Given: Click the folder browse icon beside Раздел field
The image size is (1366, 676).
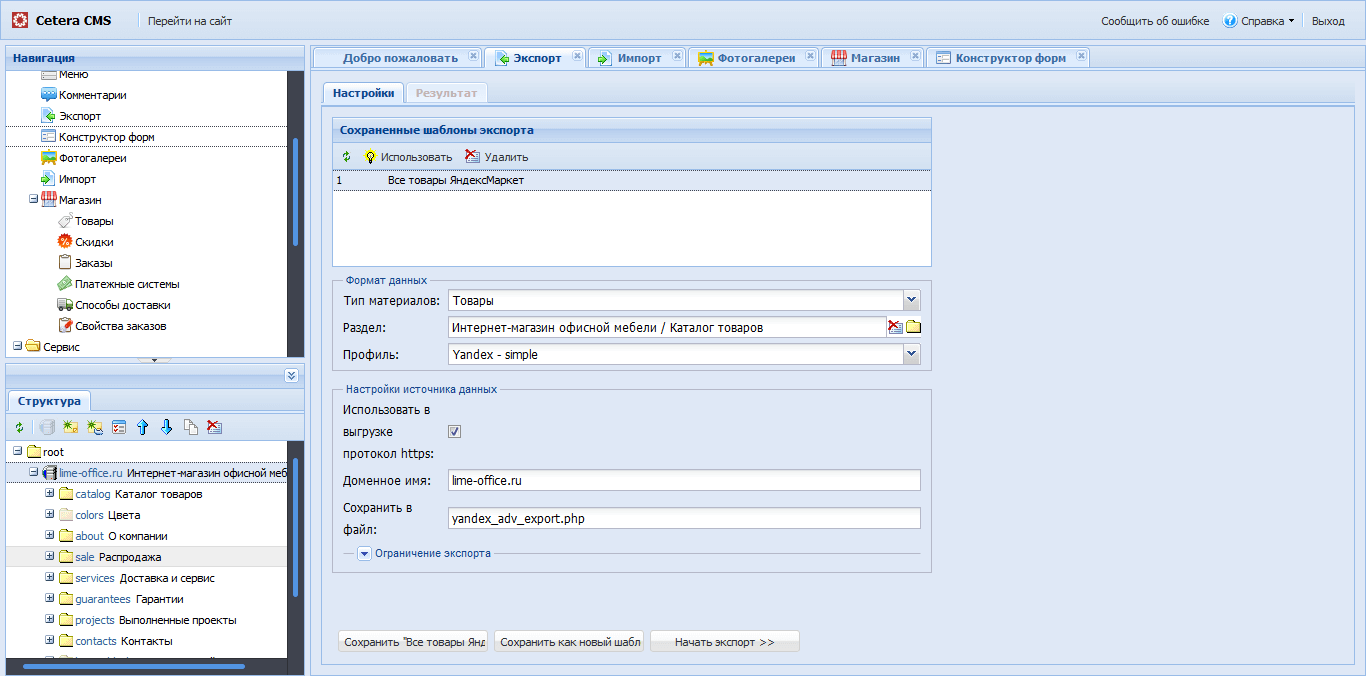Looking at the screenshot, I should coord(913,327).
